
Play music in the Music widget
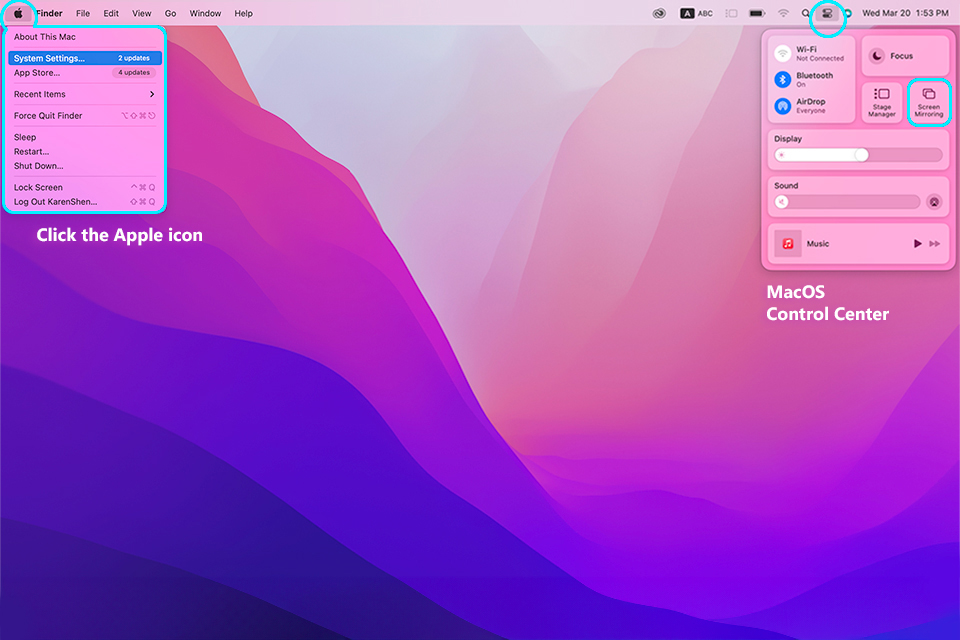tap(917, 244)
